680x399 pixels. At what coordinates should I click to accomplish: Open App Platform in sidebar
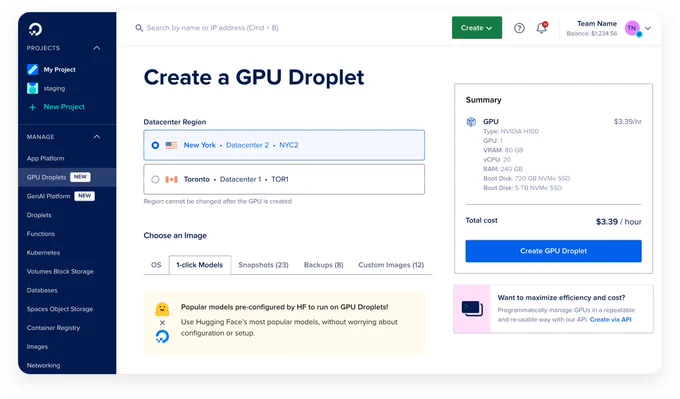(x=46, y=159)
